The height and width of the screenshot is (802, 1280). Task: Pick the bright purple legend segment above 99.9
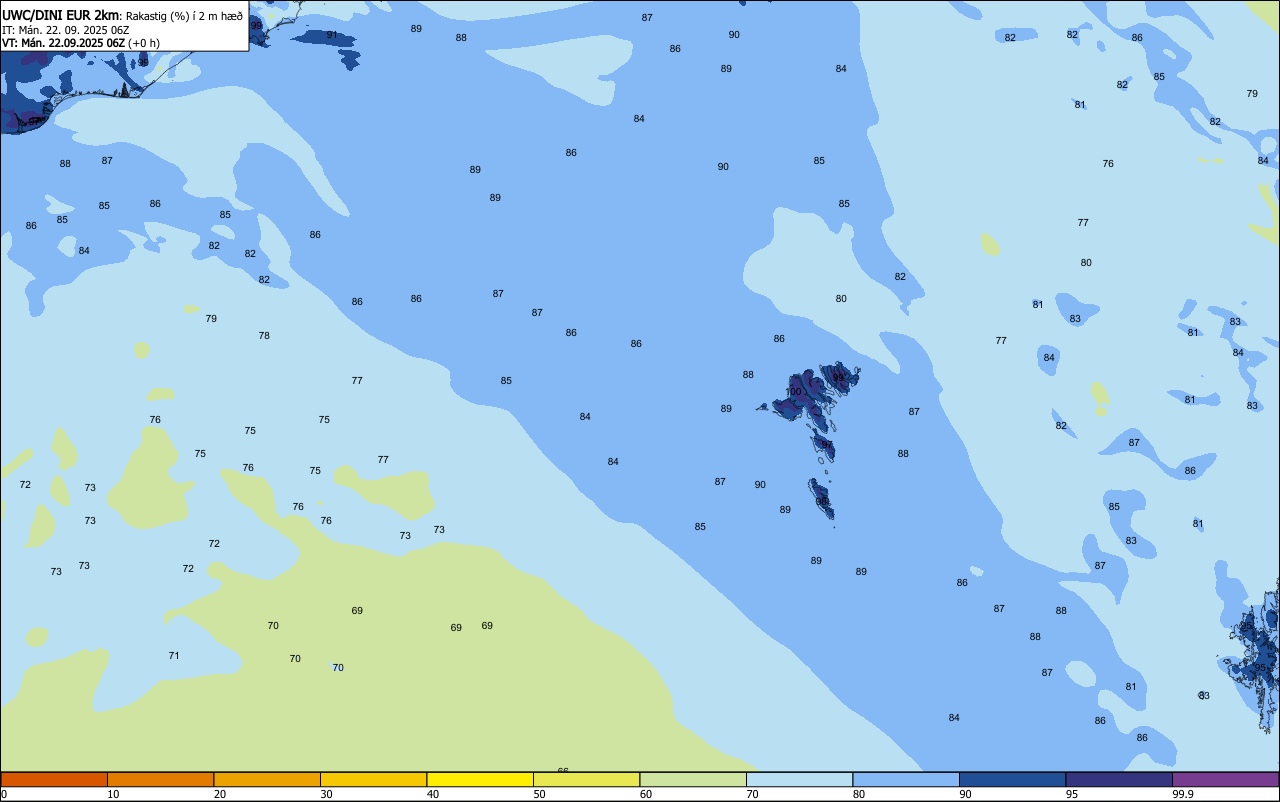(x=1225, y=779)
